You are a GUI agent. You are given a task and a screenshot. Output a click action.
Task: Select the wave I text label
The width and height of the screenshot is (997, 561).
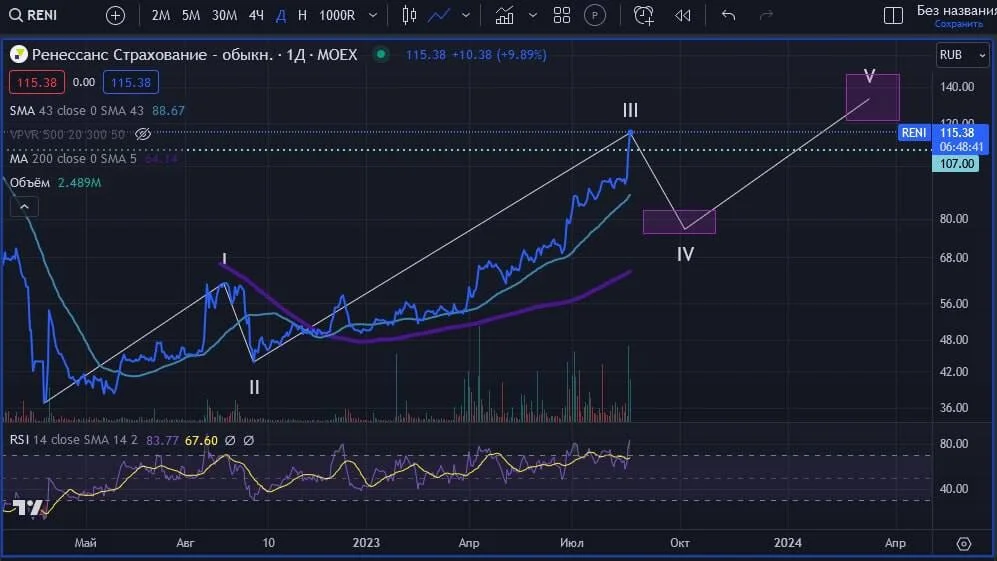tap(224, 258)
